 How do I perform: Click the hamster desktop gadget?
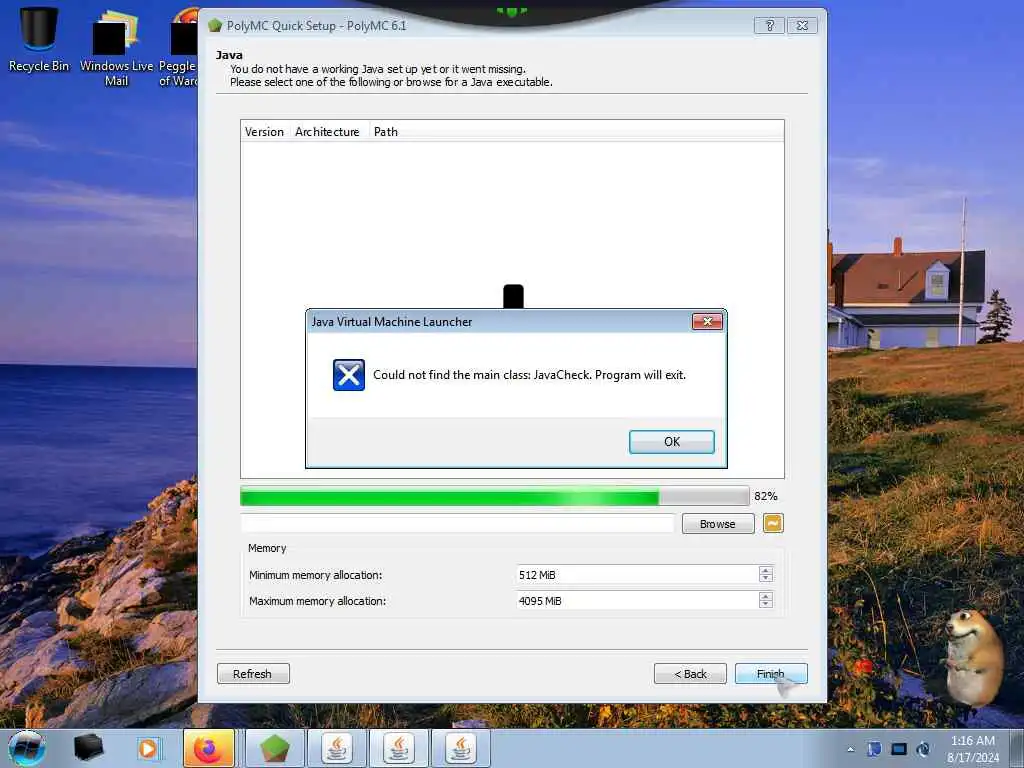point(972,656)
